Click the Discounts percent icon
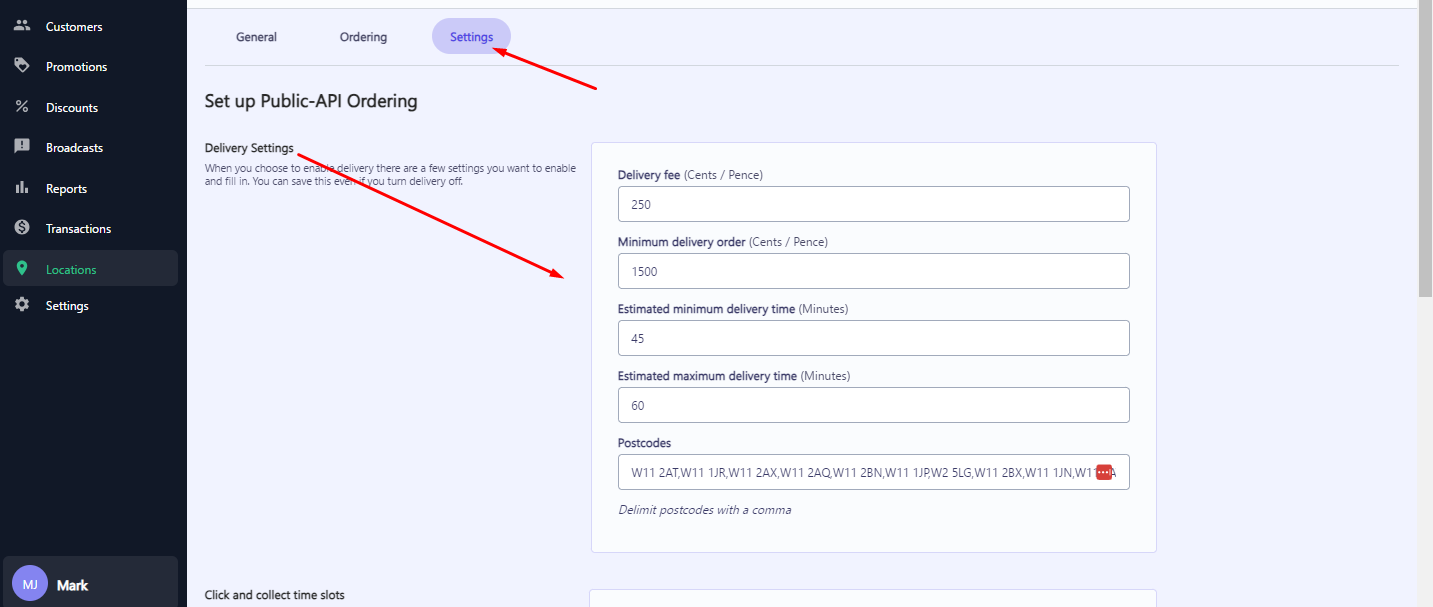1433x607 pixels. pyautogui.click(x=22, y=107)
